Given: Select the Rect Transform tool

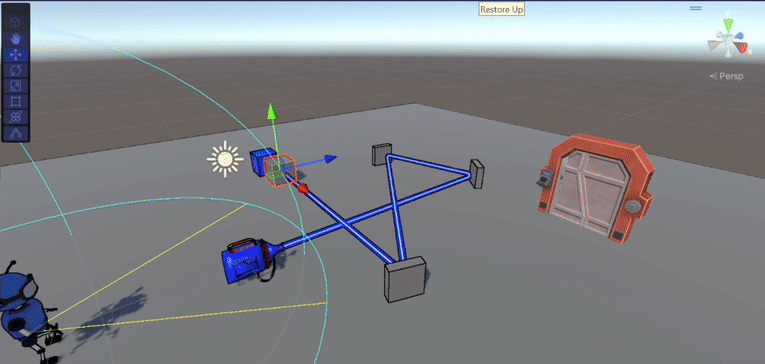Looking at the screenshot, I should coord(16,101).
